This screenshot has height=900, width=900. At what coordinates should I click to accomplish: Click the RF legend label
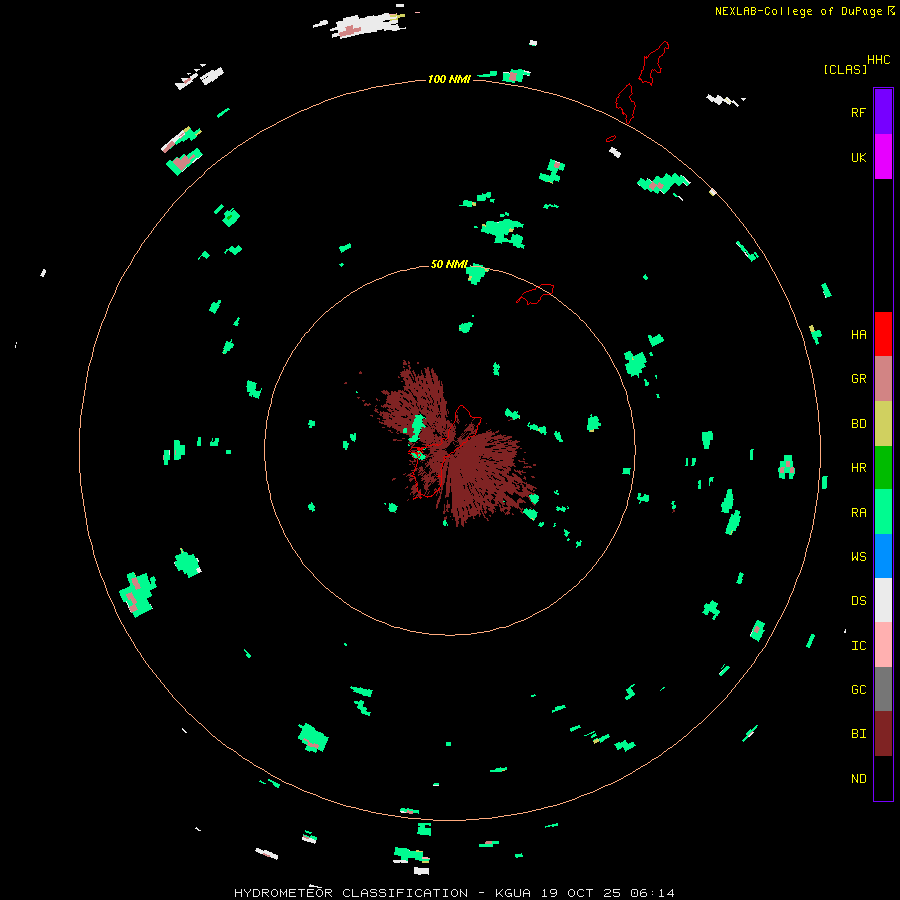click(x=858, y=112)
